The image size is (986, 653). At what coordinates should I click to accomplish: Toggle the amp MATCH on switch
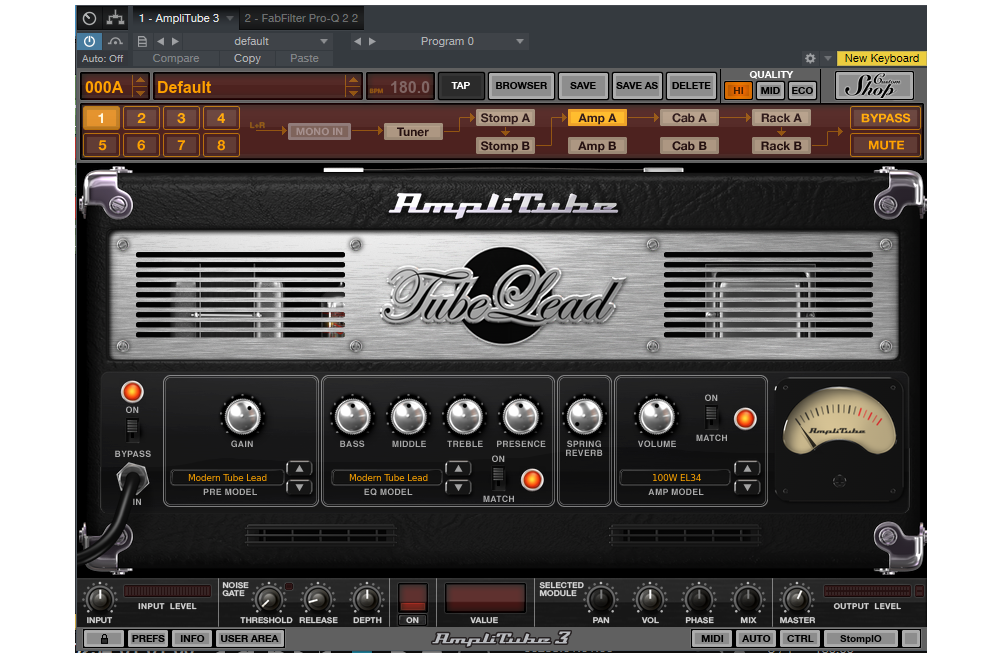tap(711, 418)
